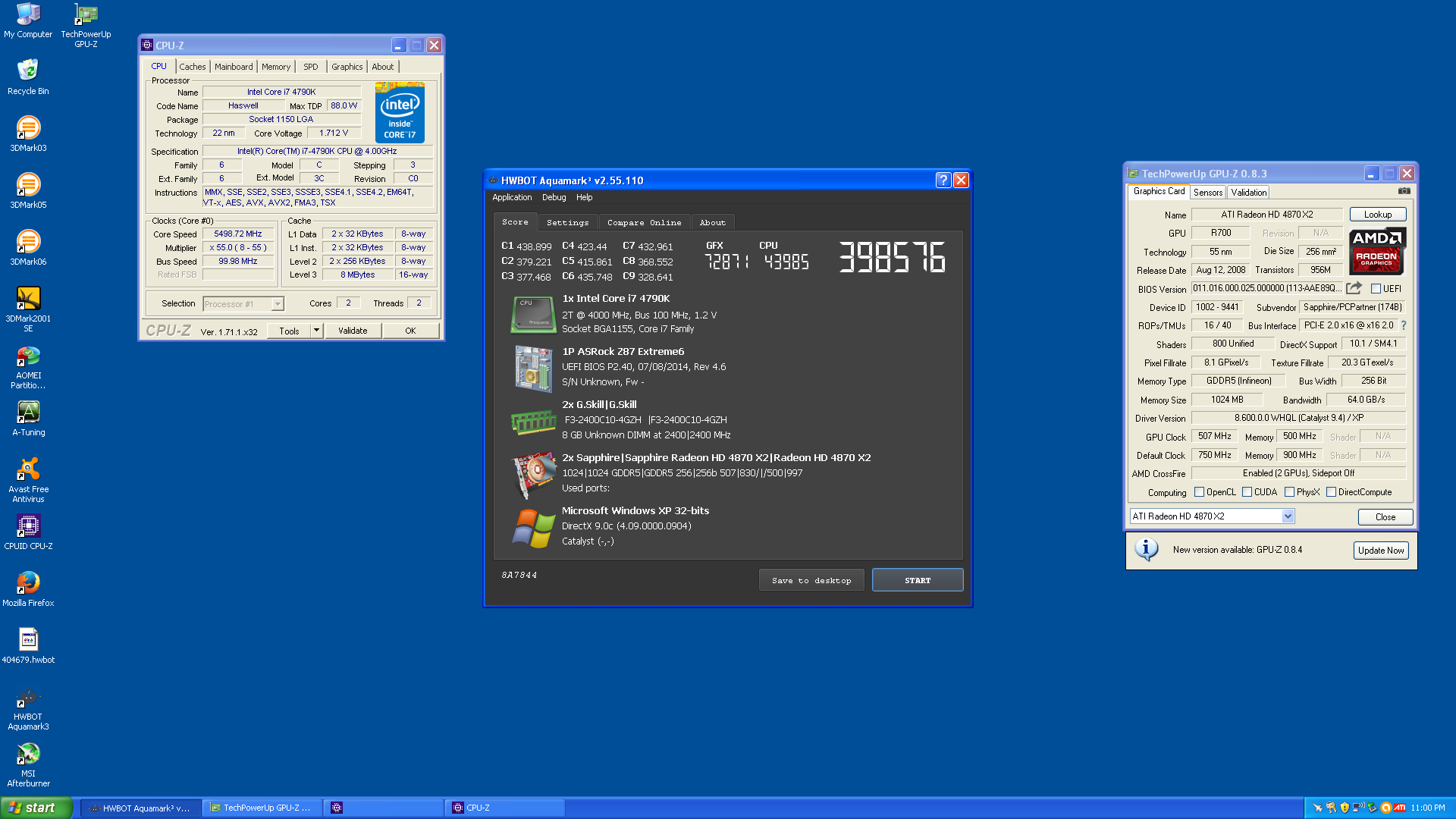
Task: Click the AMD Radeon Graphics logo
Action: click(1377, 251)
